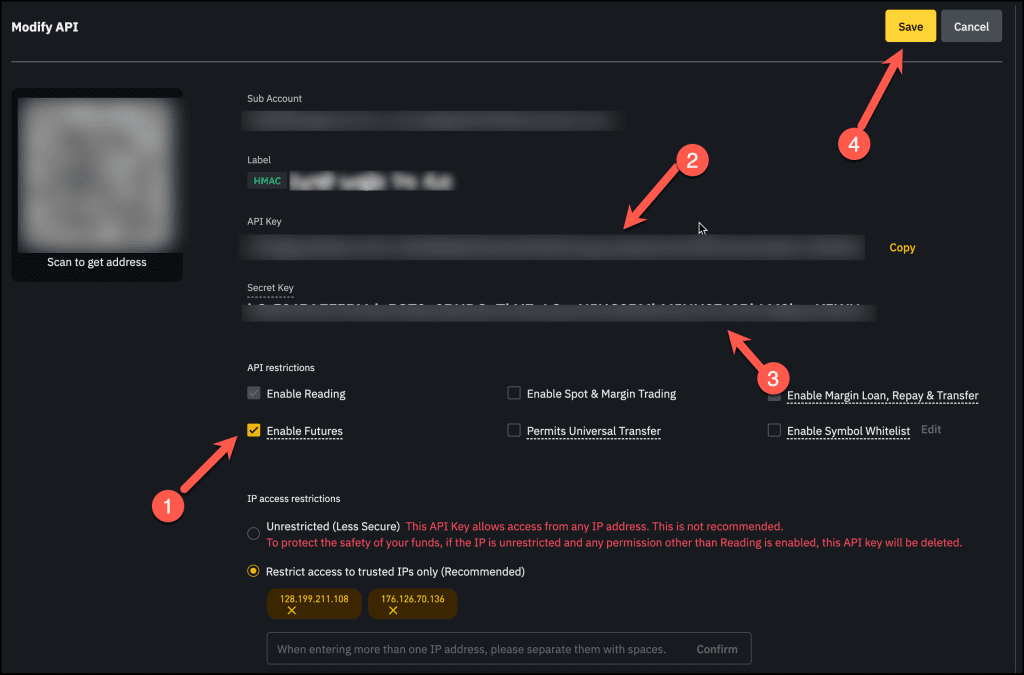1024x675 pixels.
Task: Toggle Enable Reading checkbox
Action: [254, 394]
